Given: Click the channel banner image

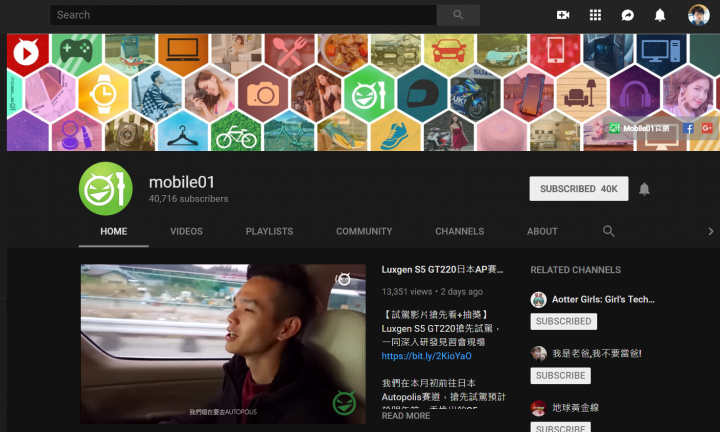Looking at the screenshot, I should [363, 92].
